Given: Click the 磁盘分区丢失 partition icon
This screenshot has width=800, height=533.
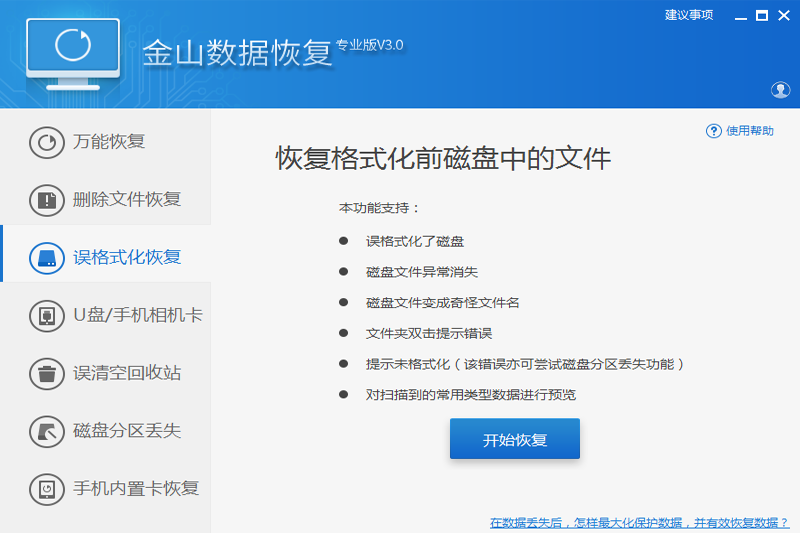Looking at the screenshot, I should point(46,432).
